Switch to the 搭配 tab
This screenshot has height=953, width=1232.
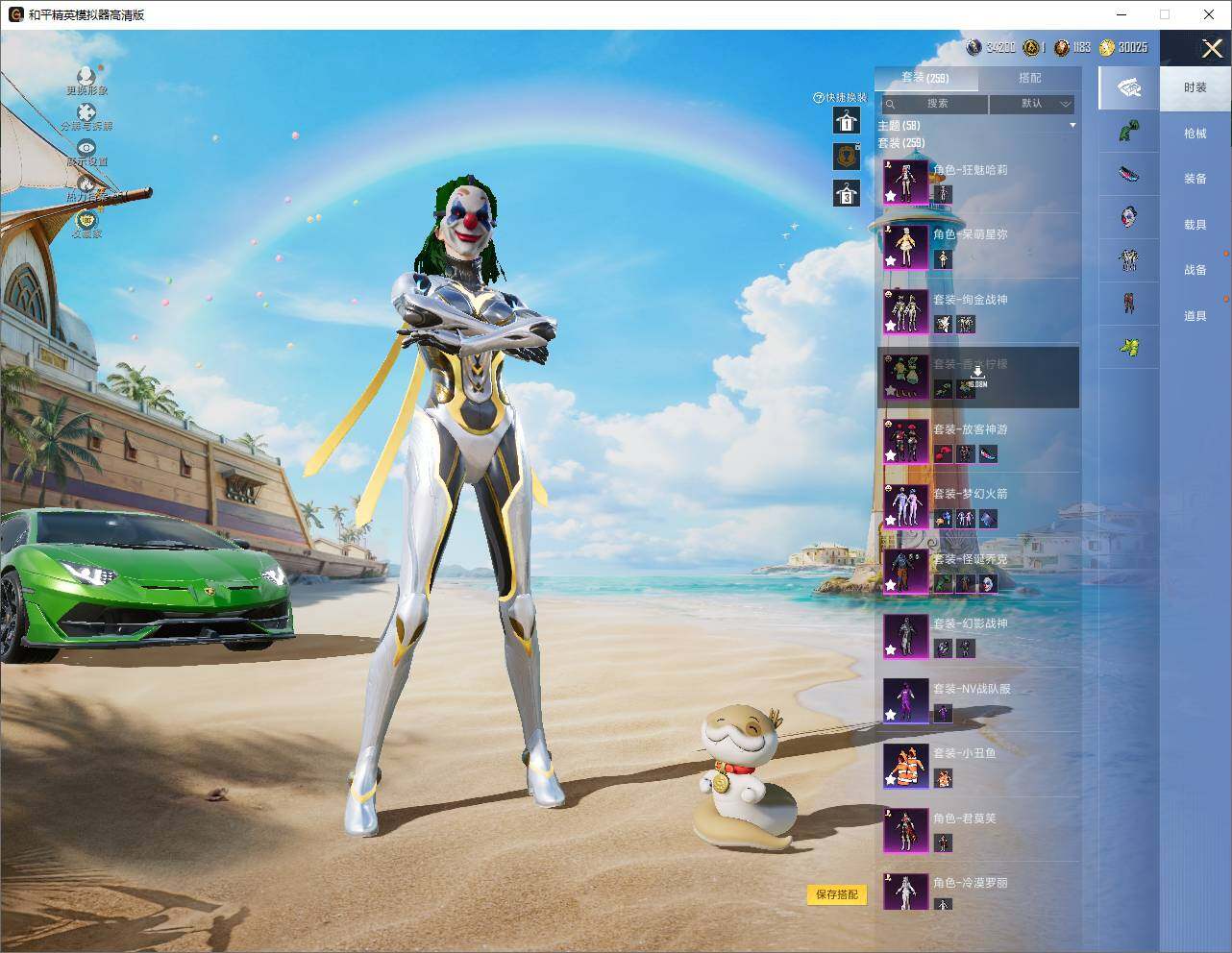[x=1030, y=78]
